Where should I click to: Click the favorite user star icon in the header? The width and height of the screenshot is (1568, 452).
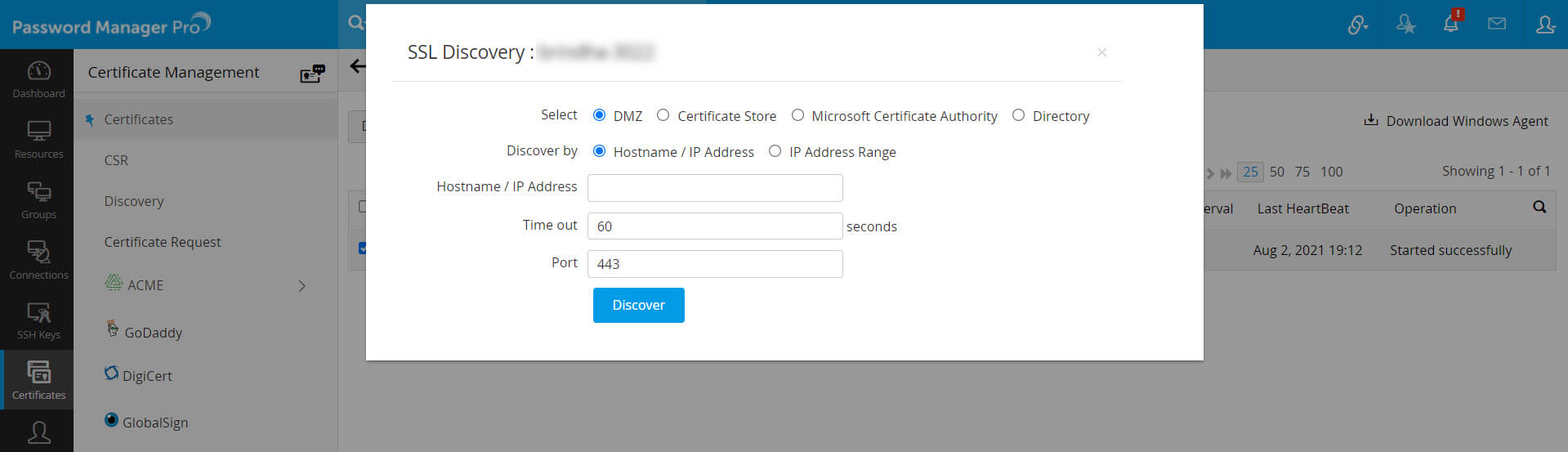pyautogui.click(x=1405, y=25)
